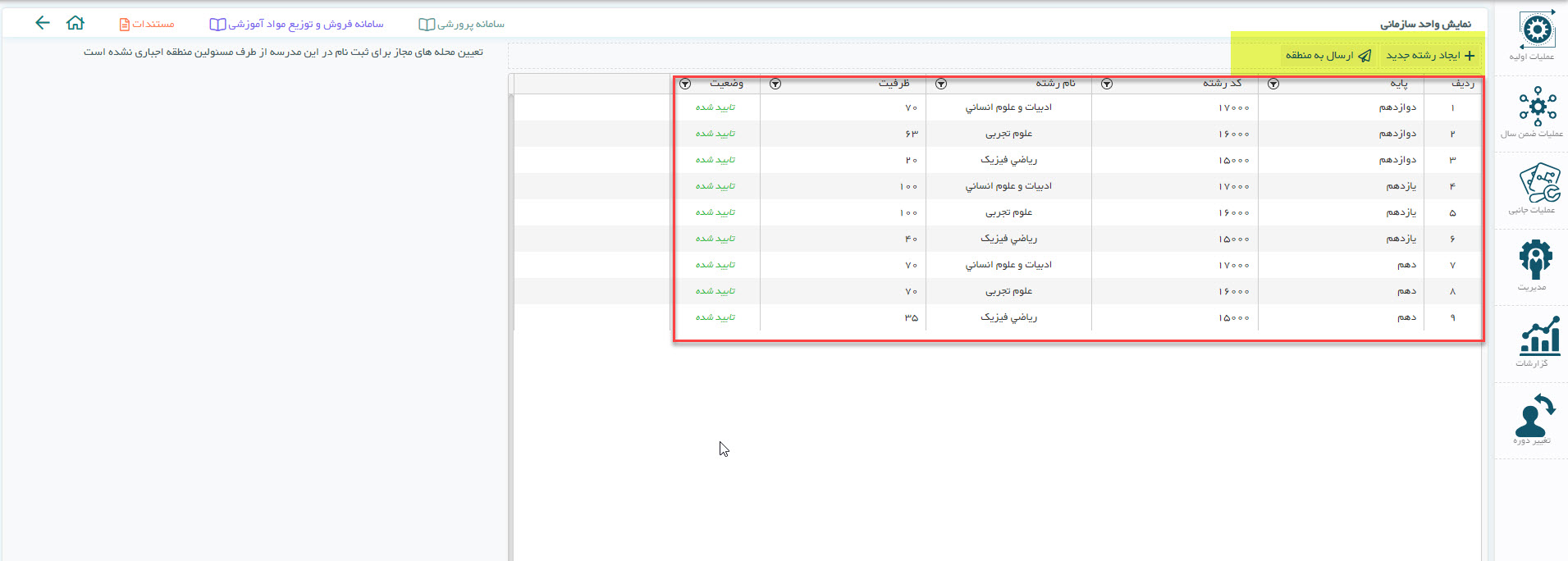Image resolution: width=1568 pixels, height=561 pixels.
Task: Open filter dropdown for کد رشته column
Action: 1107,84
